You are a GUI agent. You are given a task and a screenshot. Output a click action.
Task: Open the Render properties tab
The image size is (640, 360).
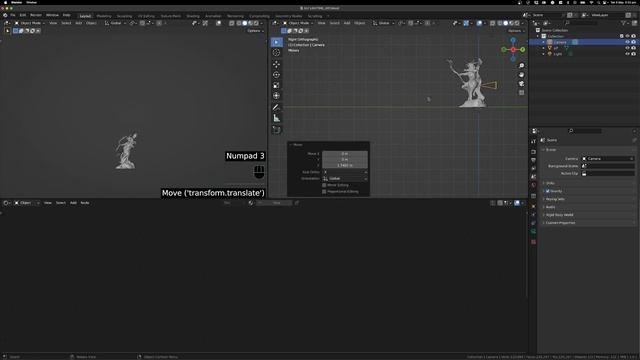coord(533,152)
